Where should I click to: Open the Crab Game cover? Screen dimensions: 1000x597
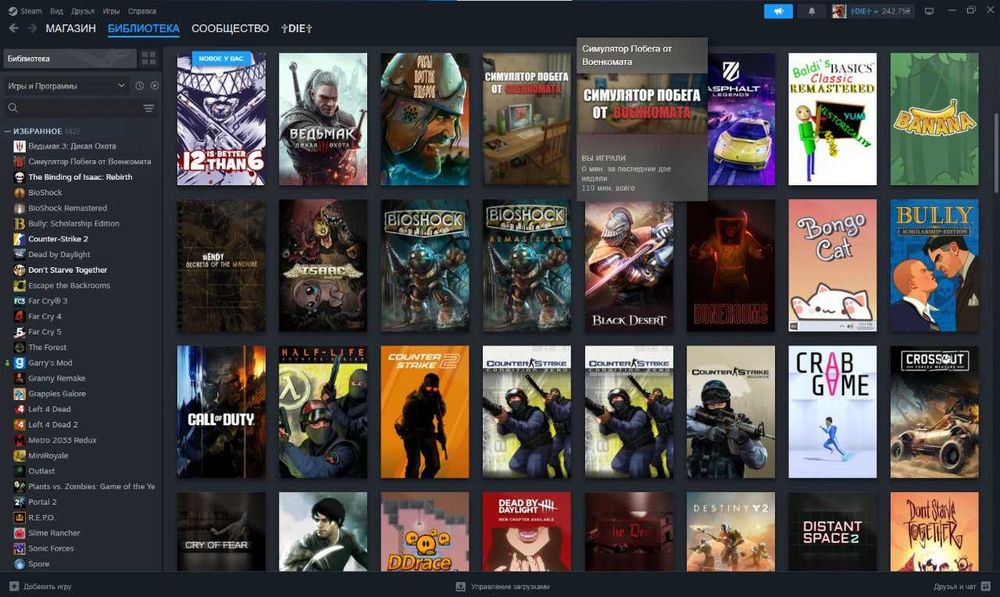[832, 412]
